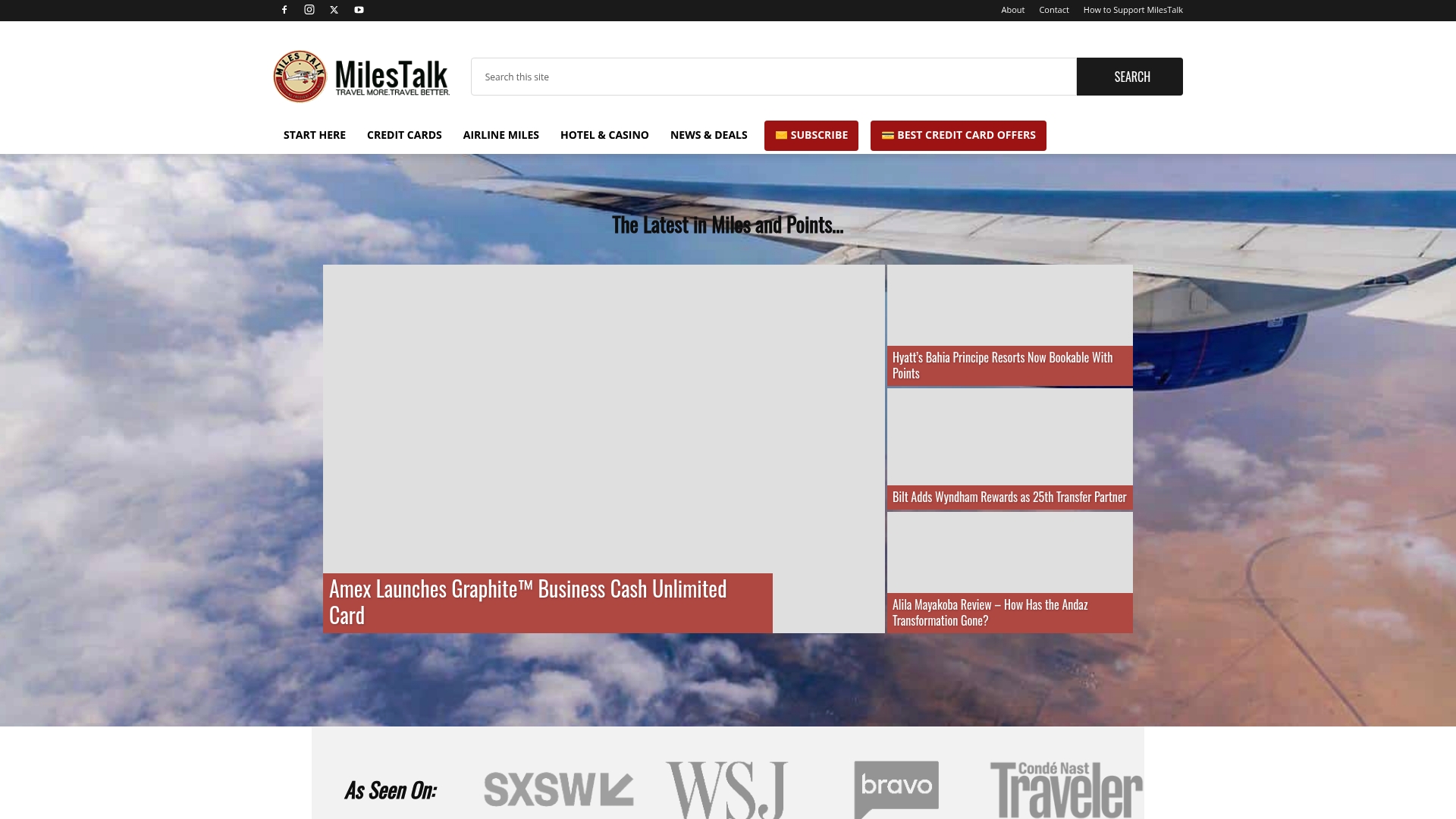Click the card icon inside Subscribe button

781,135
